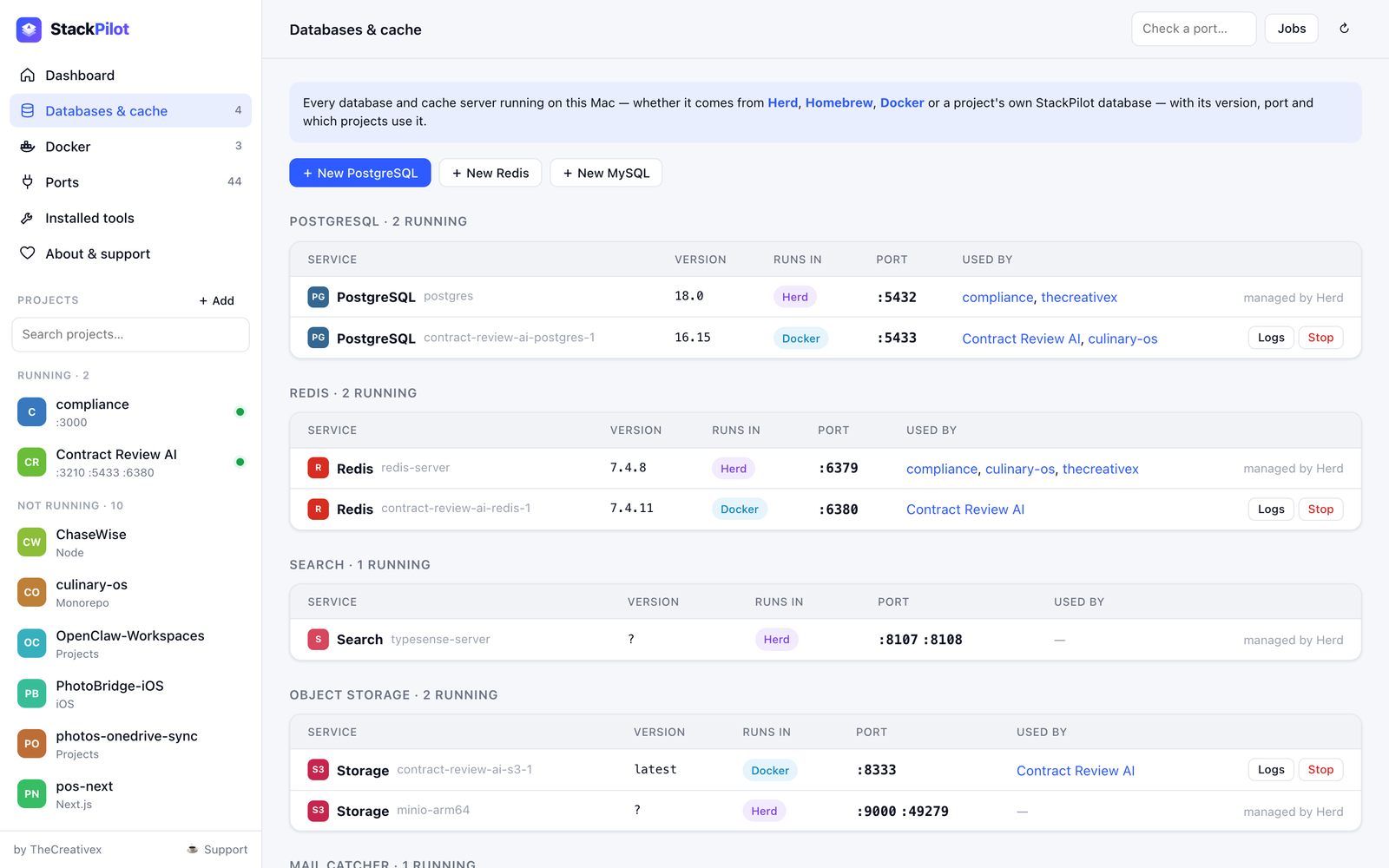Select Databases & cache in the sidebar

click(x=130, y=111)
